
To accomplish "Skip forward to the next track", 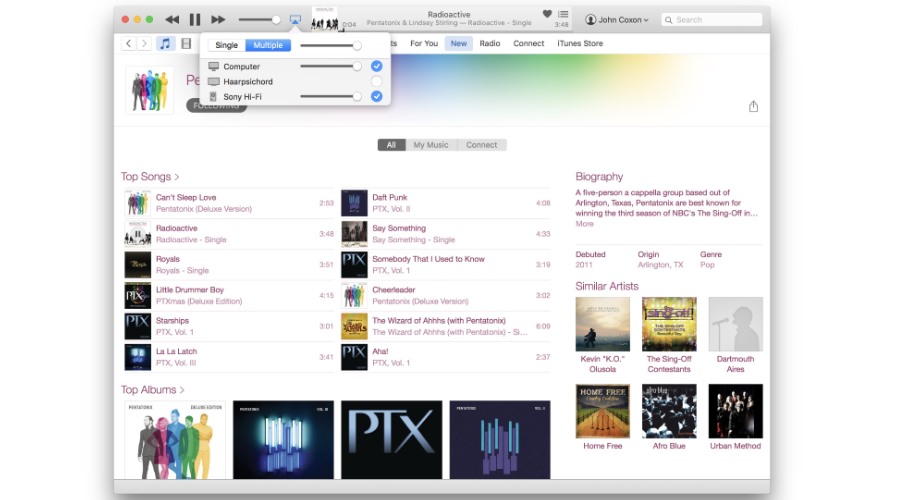I will tap(218, 20).
